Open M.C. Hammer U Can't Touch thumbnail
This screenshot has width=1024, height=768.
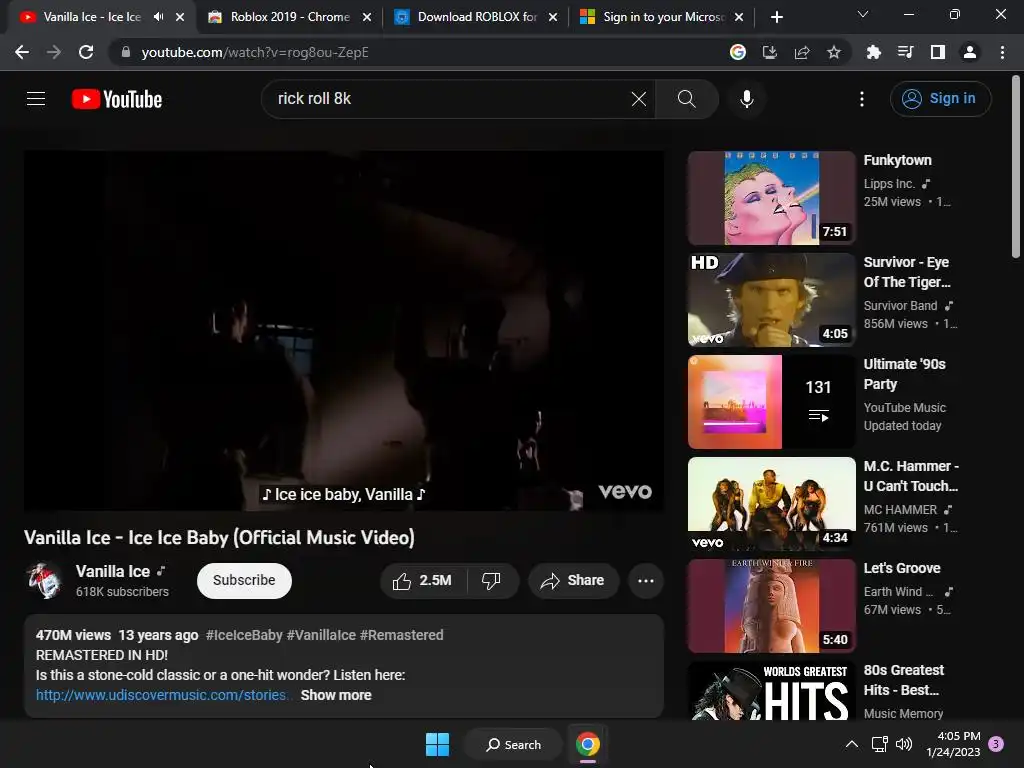click(x=771, y=504)
